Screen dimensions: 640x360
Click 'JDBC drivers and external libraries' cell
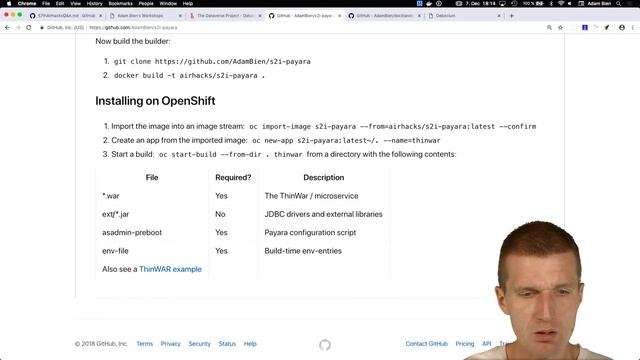[x=323, y=214]
